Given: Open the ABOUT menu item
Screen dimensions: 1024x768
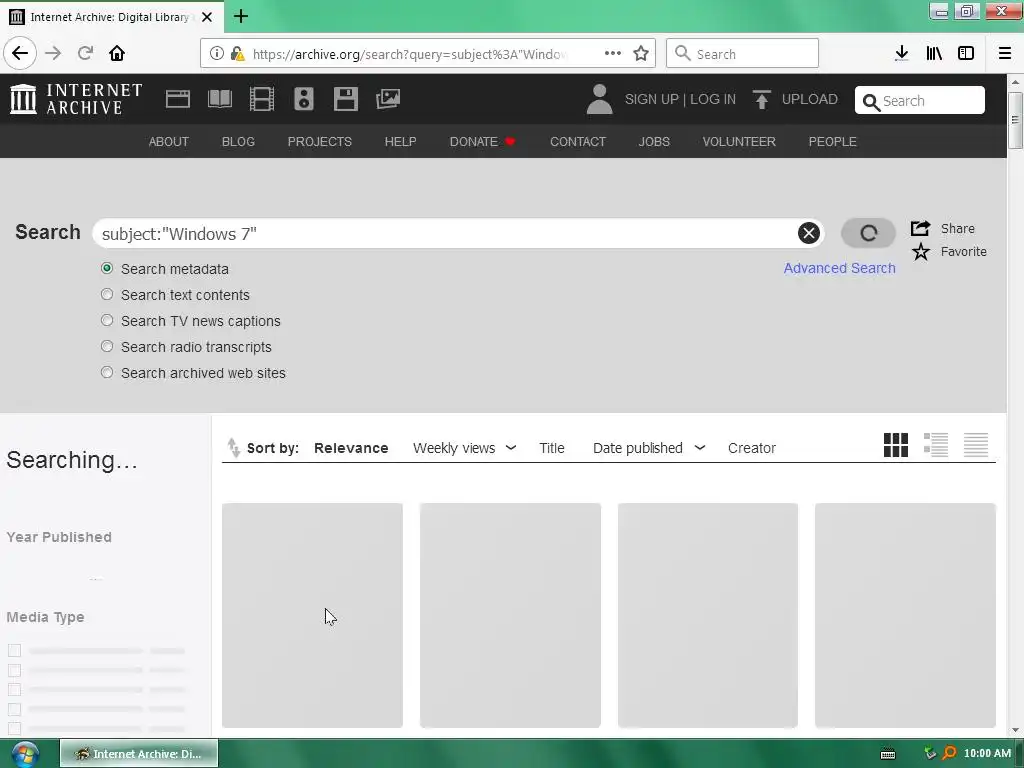Looking at the screenshot, I should pos(168,142).
